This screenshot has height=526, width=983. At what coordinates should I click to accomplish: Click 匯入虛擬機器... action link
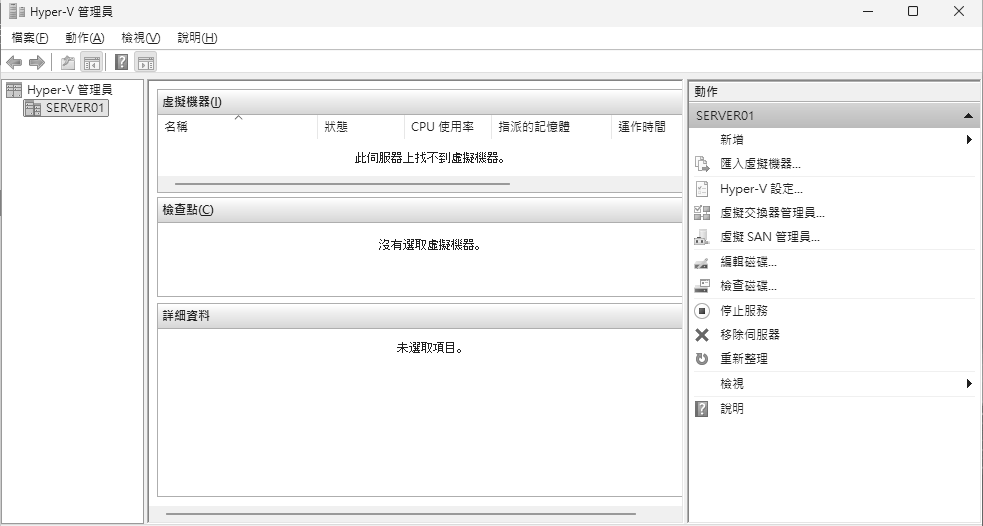[760, 164]
